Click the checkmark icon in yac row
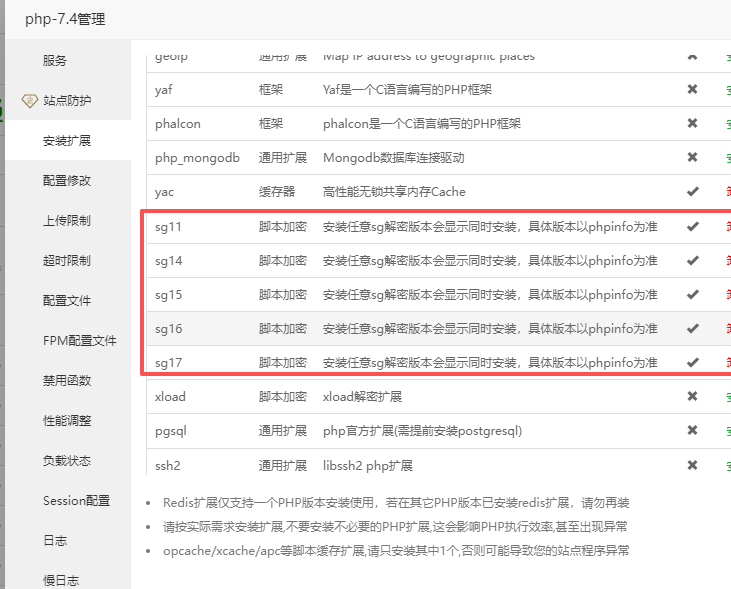731x589 pixels. [693, 192]
